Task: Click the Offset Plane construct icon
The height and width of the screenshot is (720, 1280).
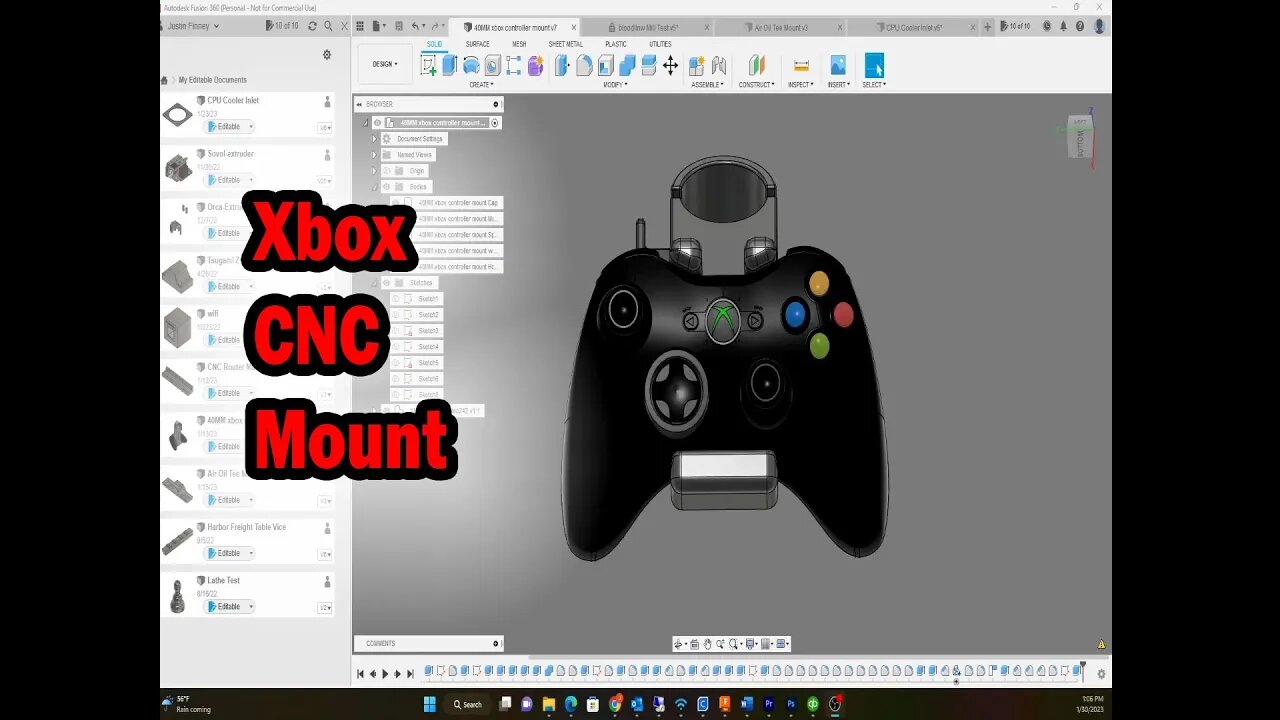Action: [757, 66]
